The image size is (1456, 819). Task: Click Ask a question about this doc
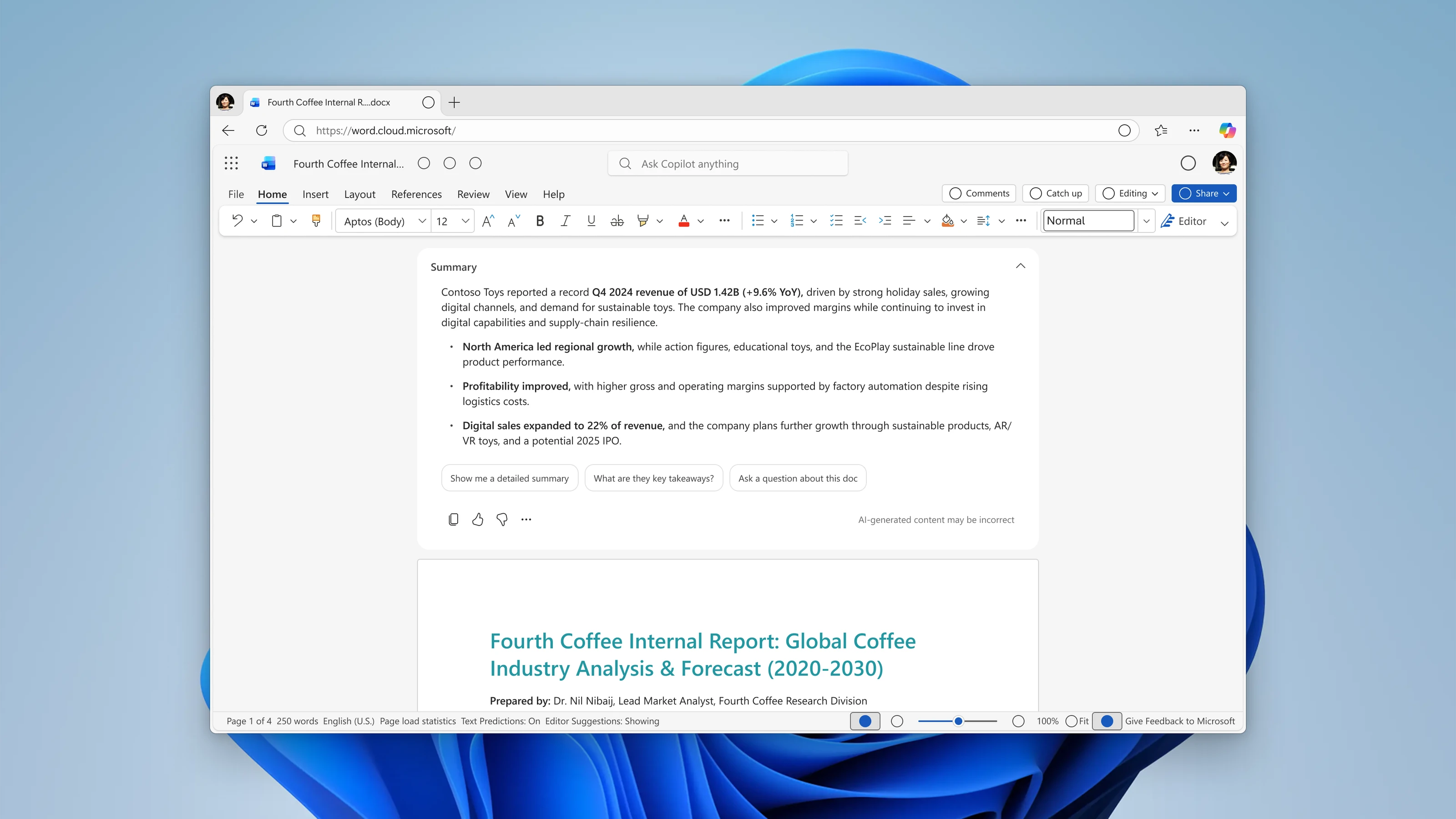[798, 478]
